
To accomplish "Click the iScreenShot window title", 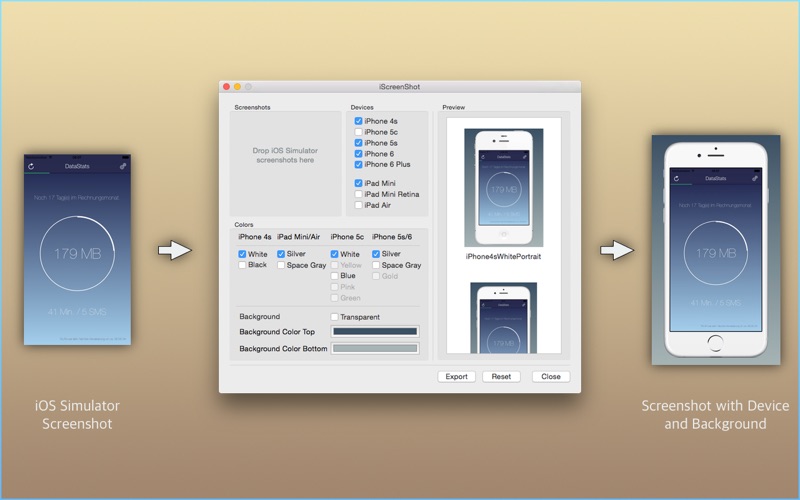I will click(399, 87).
